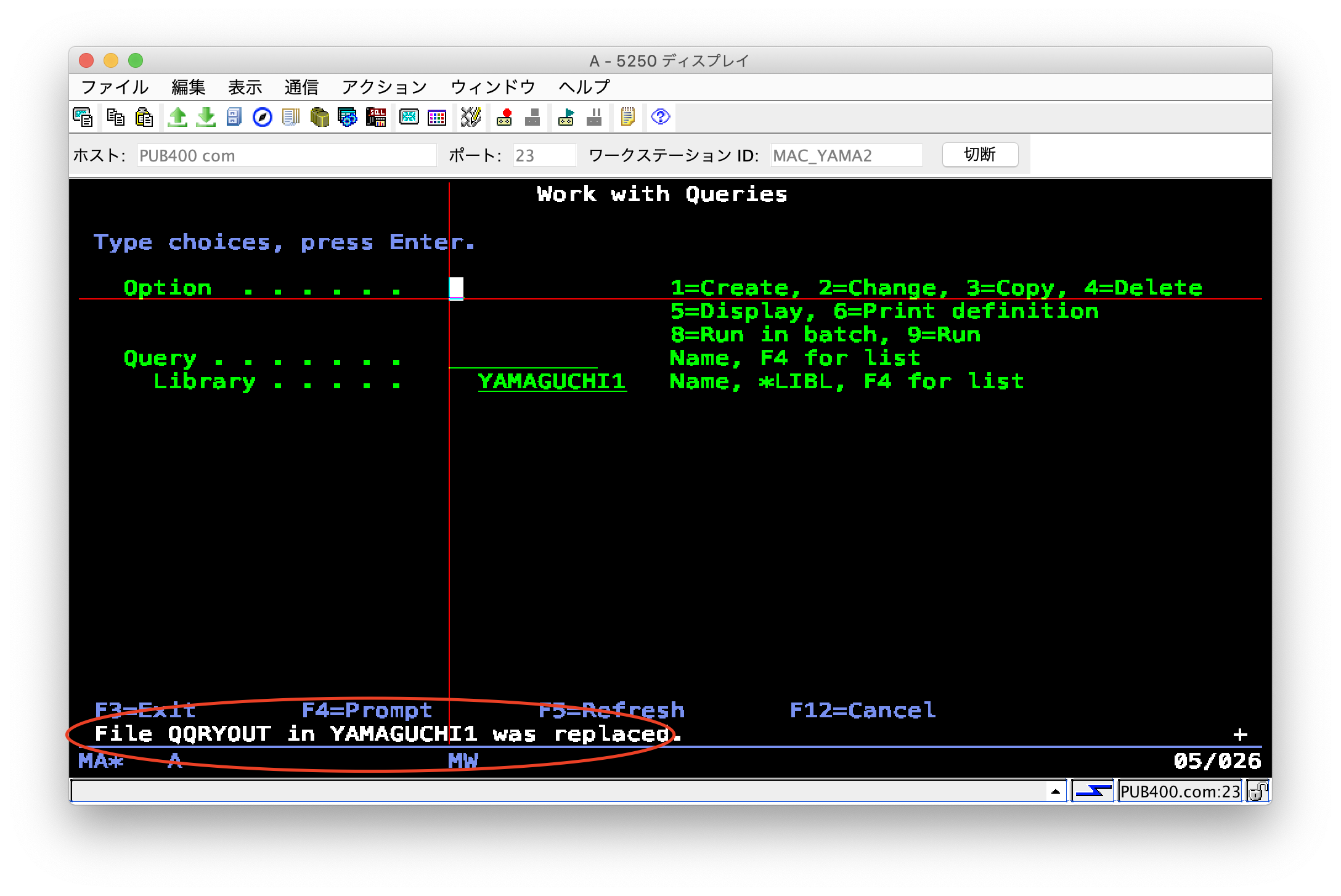Open the 編集 menu
The image size is (1341, 896).
[188, 87]
